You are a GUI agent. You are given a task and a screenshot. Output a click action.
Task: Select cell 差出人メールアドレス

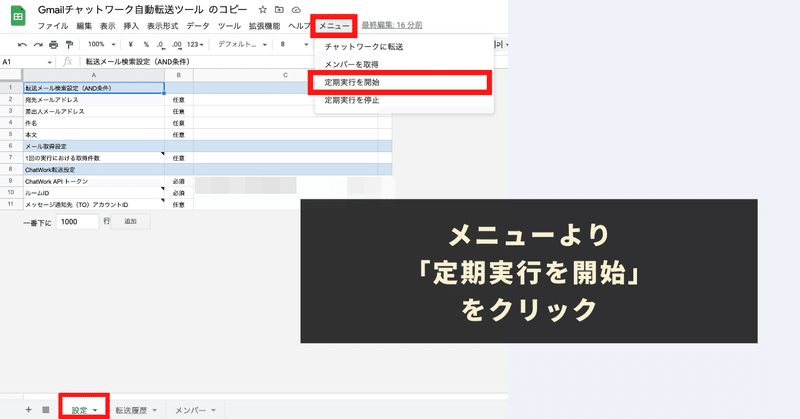coord(94,111)
